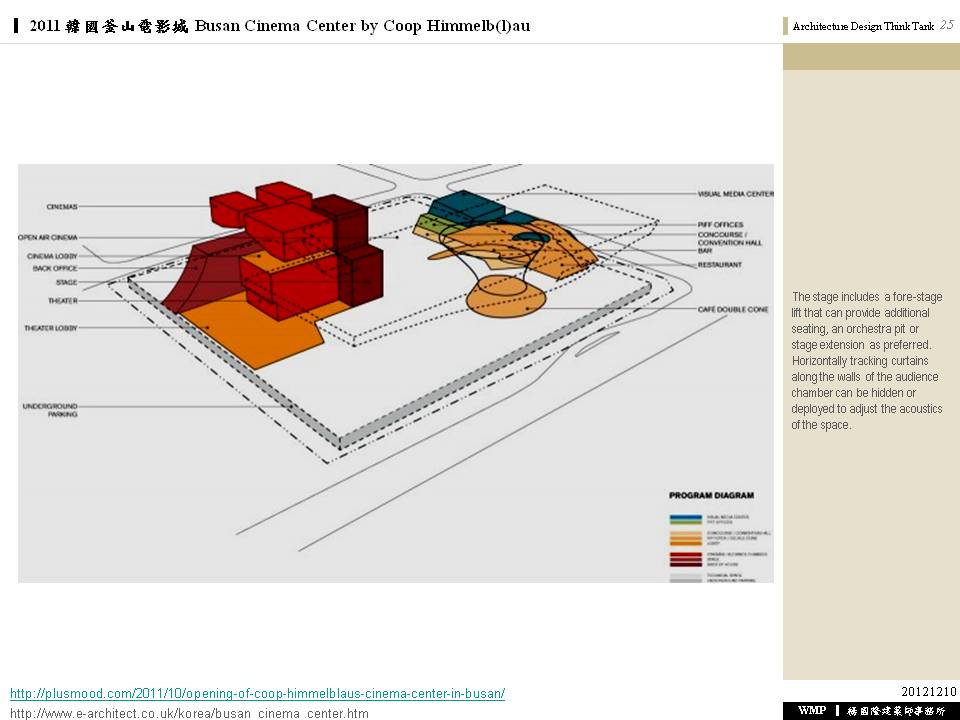The width and height of the screenshot is (960, 720).
Task: Click the slide title Busan Cinema Center
Action: (280, 26)
